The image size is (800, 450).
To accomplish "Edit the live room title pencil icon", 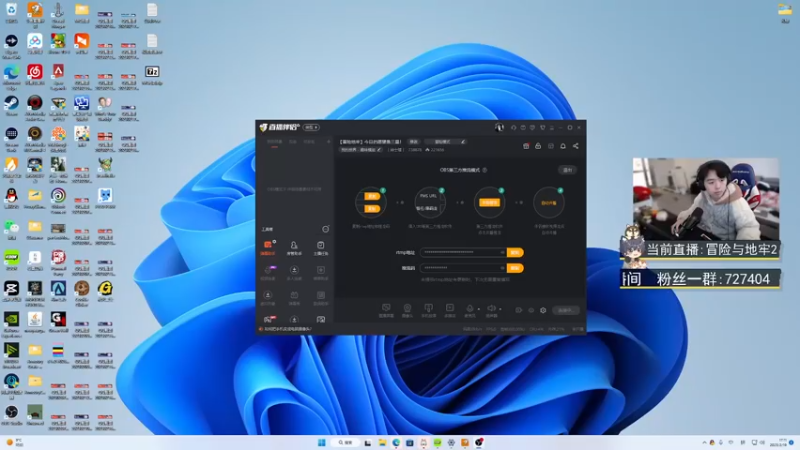I will [x=462, y=142].
